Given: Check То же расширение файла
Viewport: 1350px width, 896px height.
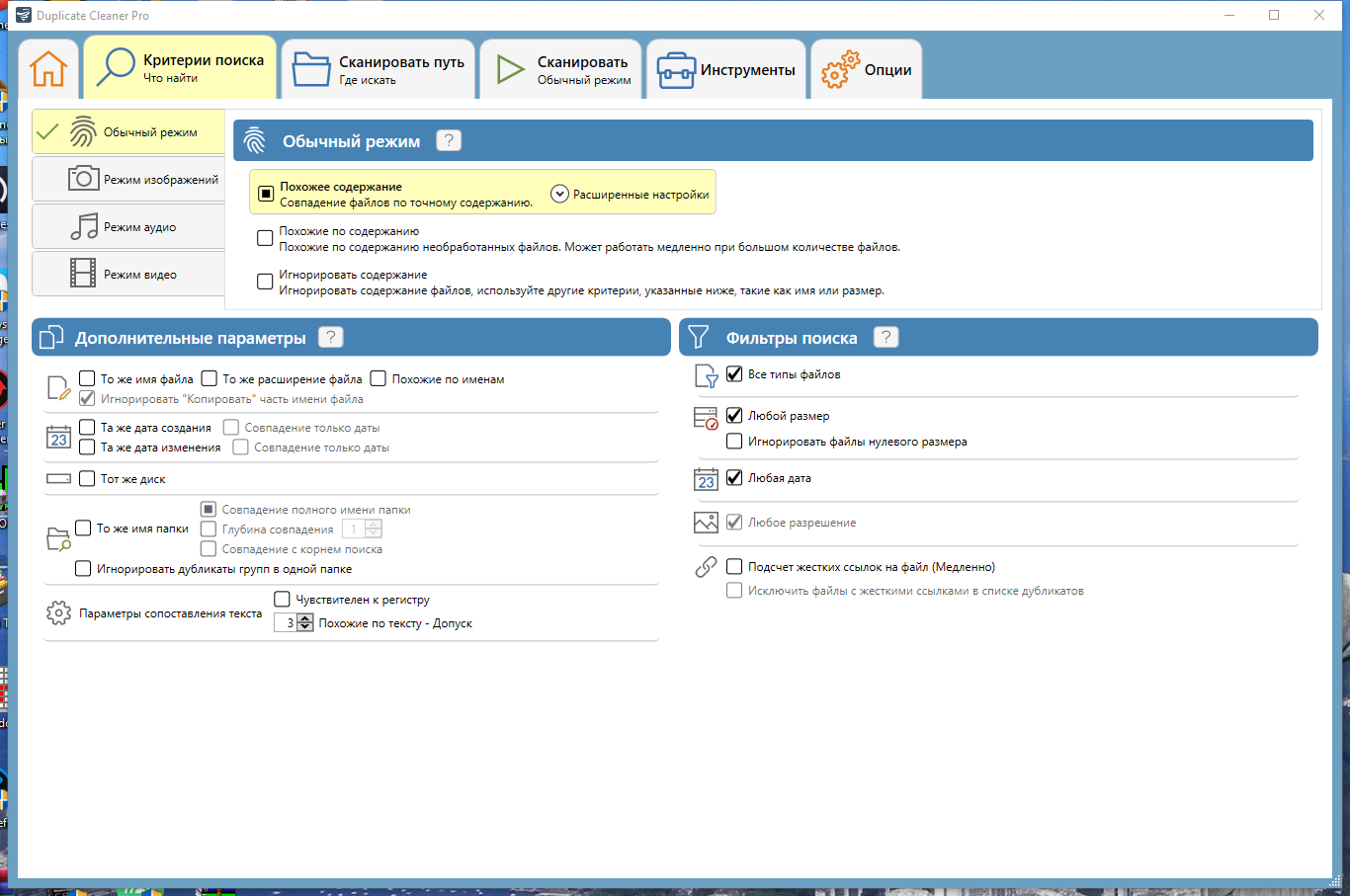Looking at the screenshot, I should tap(209, 378).
